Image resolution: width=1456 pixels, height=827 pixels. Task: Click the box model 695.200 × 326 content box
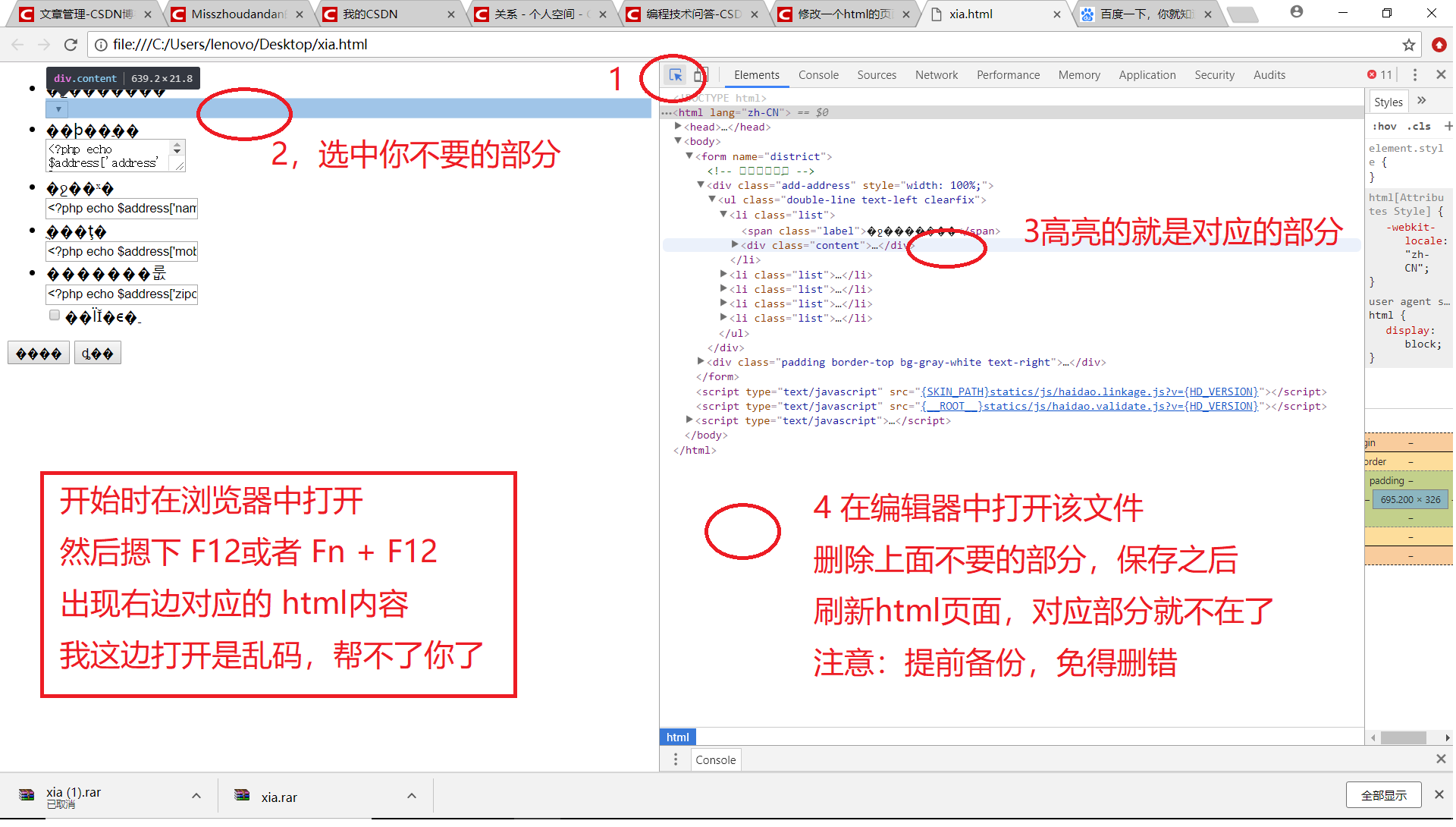[1410, 500]
